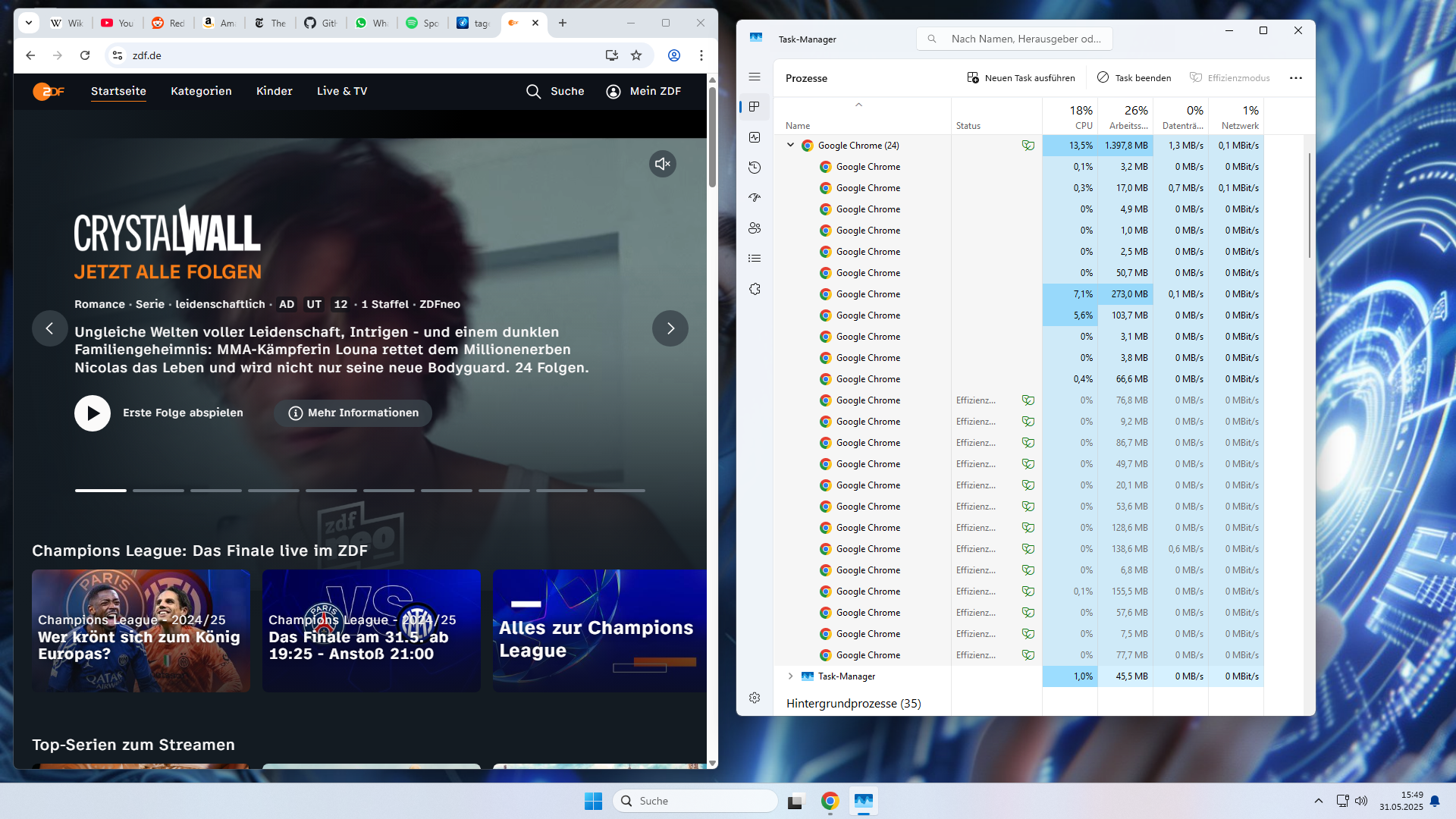Switch to the GitHub tab

pyautogui.click(x=321, y=23)
